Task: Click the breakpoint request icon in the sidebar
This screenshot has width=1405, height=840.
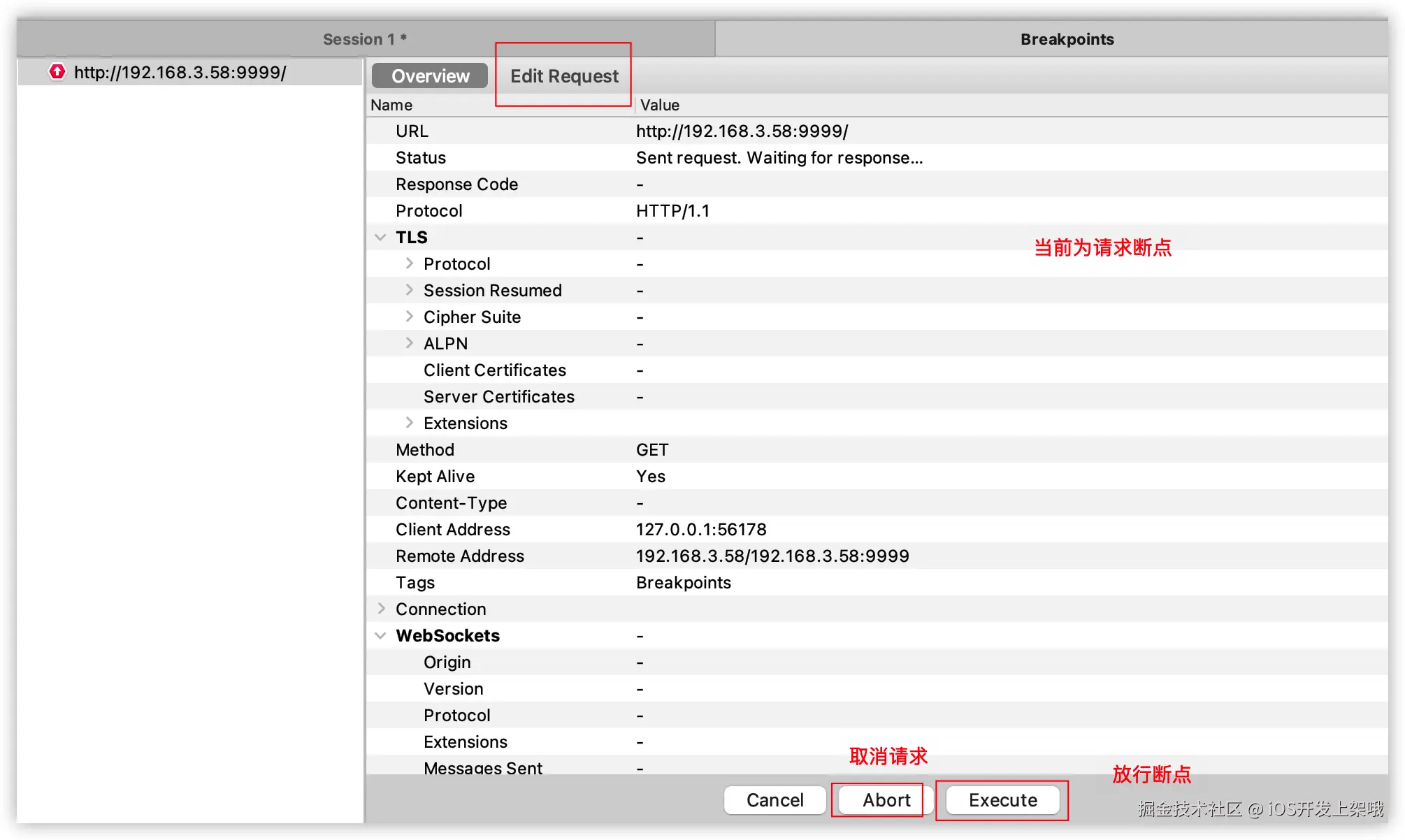Action: tap(57, 72)
